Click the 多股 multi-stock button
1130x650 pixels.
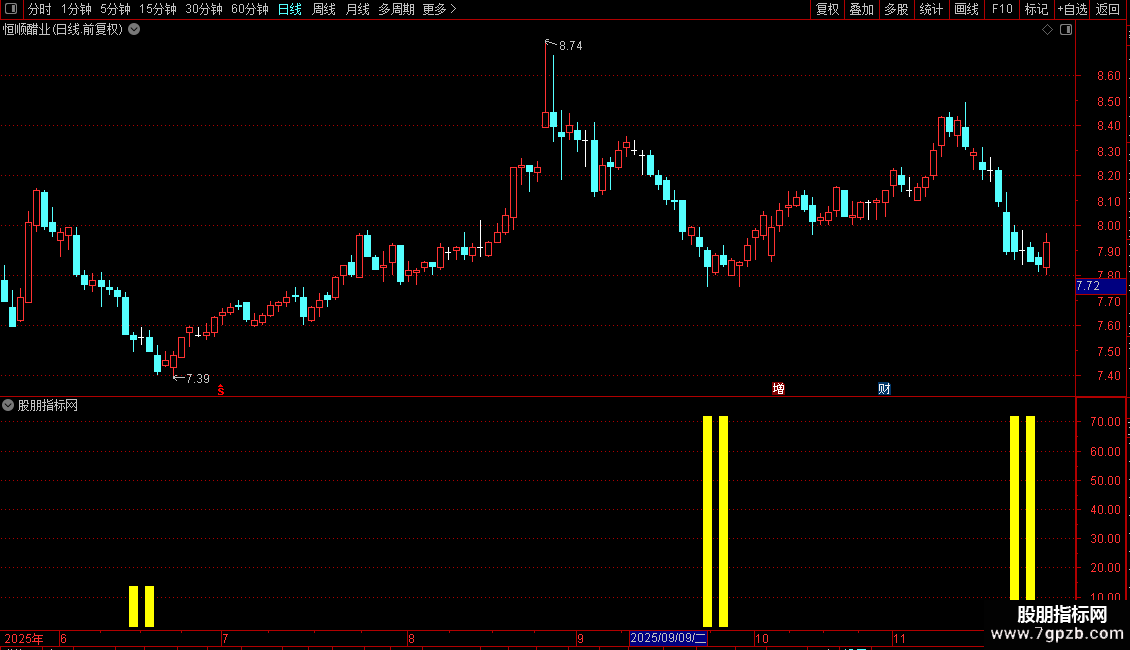coord(897,9)
